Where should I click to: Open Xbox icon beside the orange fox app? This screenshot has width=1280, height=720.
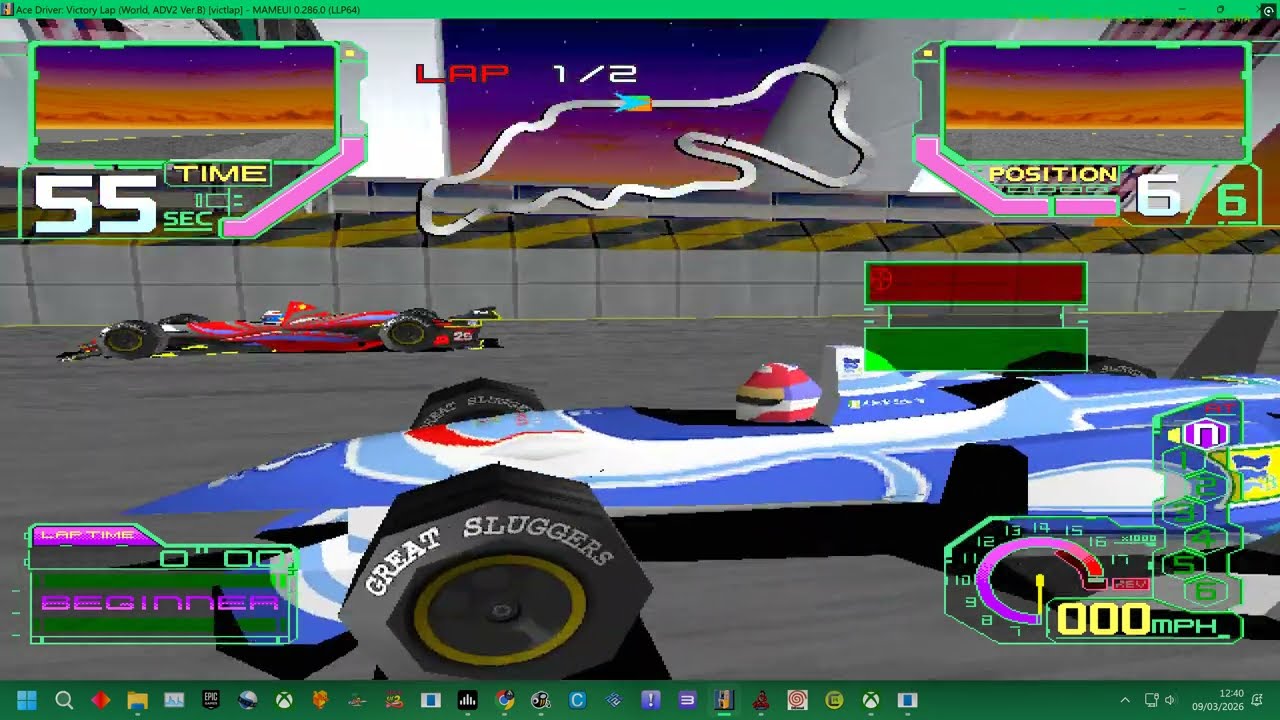[x=284, y=700]
